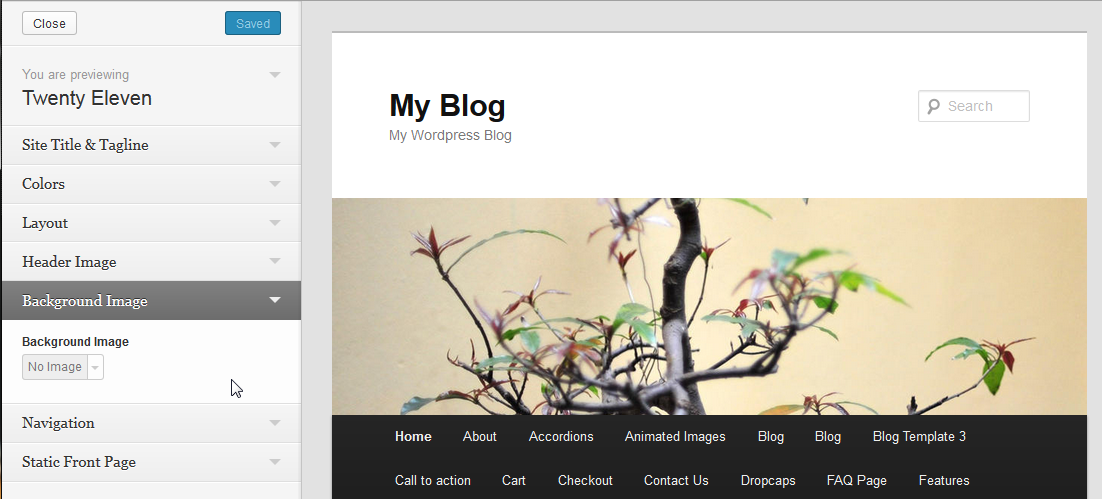This screenshot has height=499, width=1102.
Task: Expand the Colors section title
Action: (43, 183)
